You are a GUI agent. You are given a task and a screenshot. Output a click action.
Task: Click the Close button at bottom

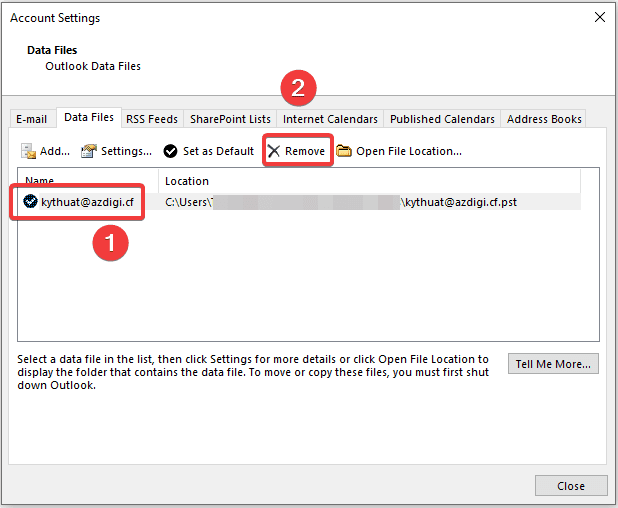(571, 486)
